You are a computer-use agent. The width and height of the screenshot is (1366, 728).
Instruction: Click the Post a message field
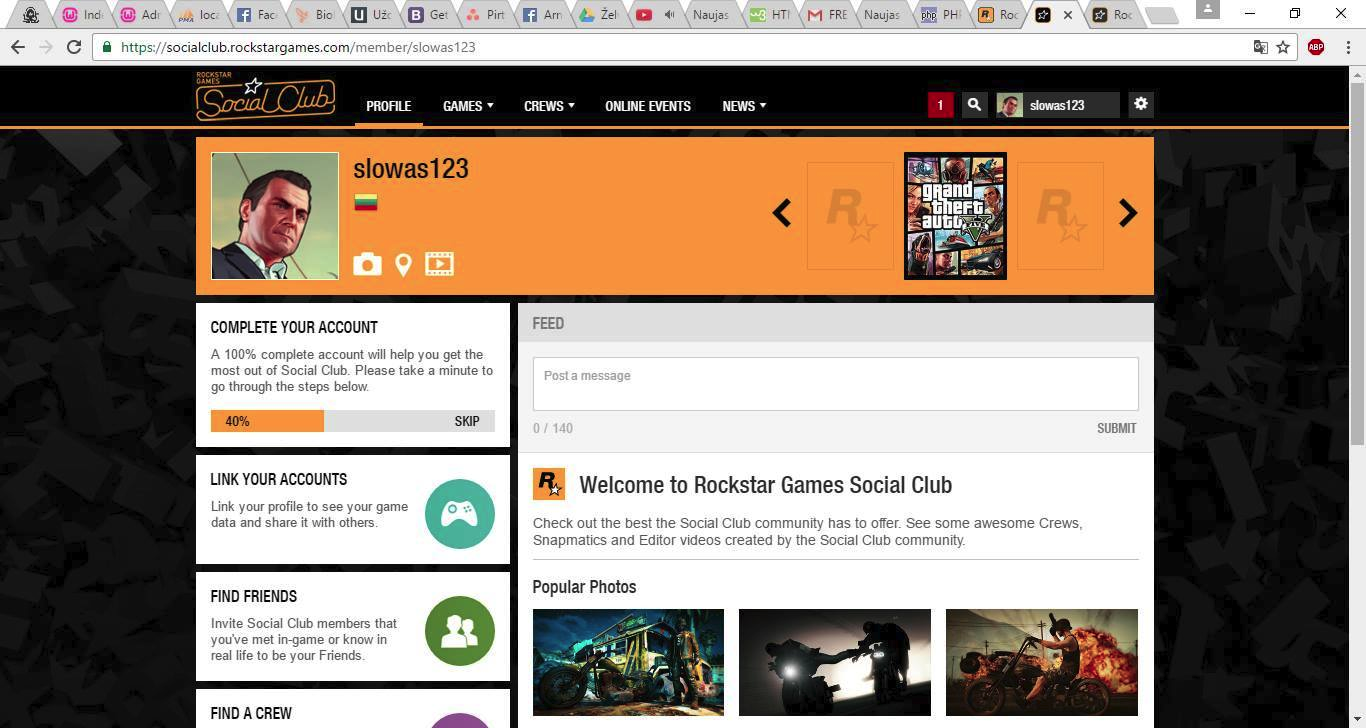(835, 384)
